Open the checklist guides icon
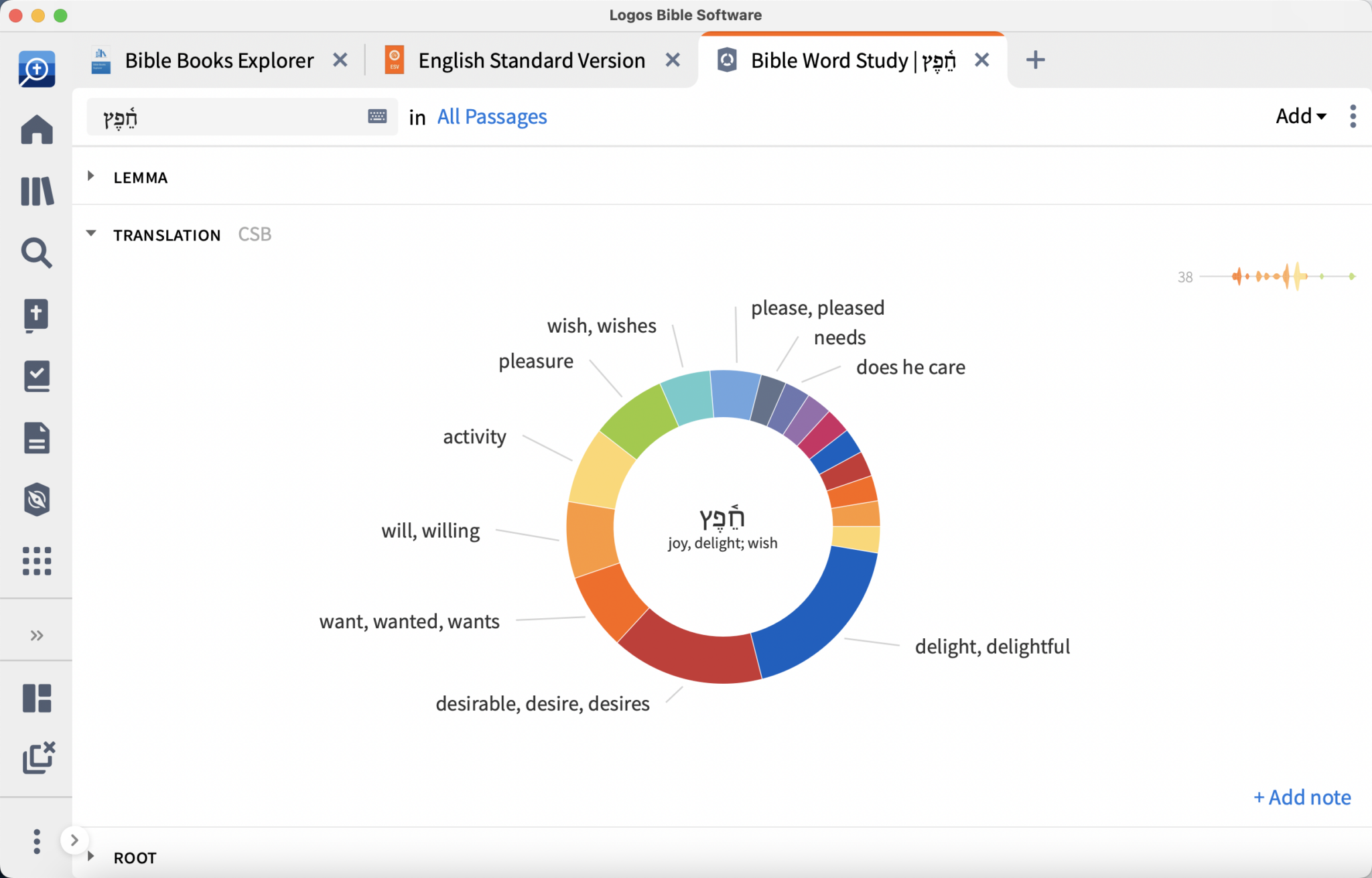The width and height of the screenshot is (1372, 878). point(37,376)
